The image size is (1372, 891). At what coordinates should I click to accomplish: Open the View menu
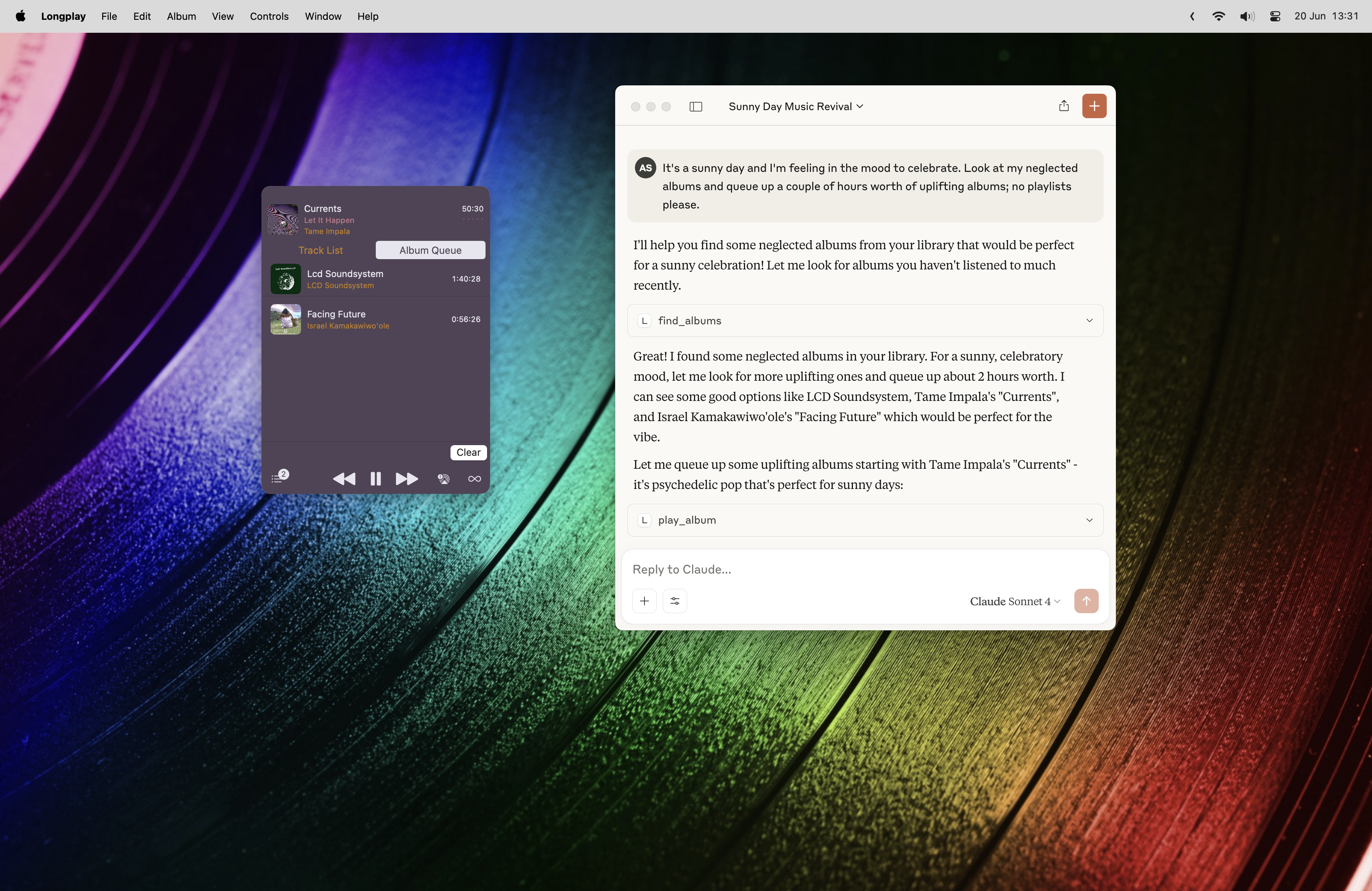[x=223, y=16]
